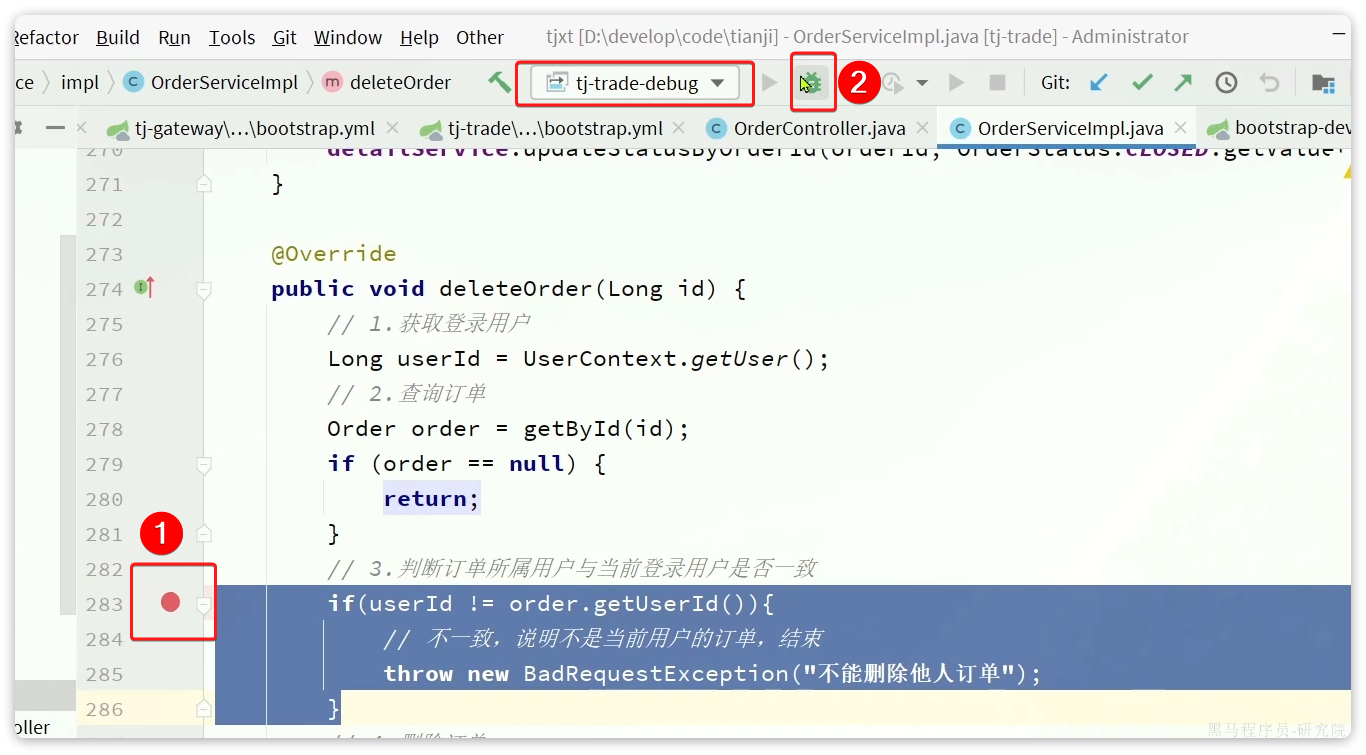Open the Git menu in the menu bar
The width and height of the screenshot is (1366, 755).
[x=285, y=38]
